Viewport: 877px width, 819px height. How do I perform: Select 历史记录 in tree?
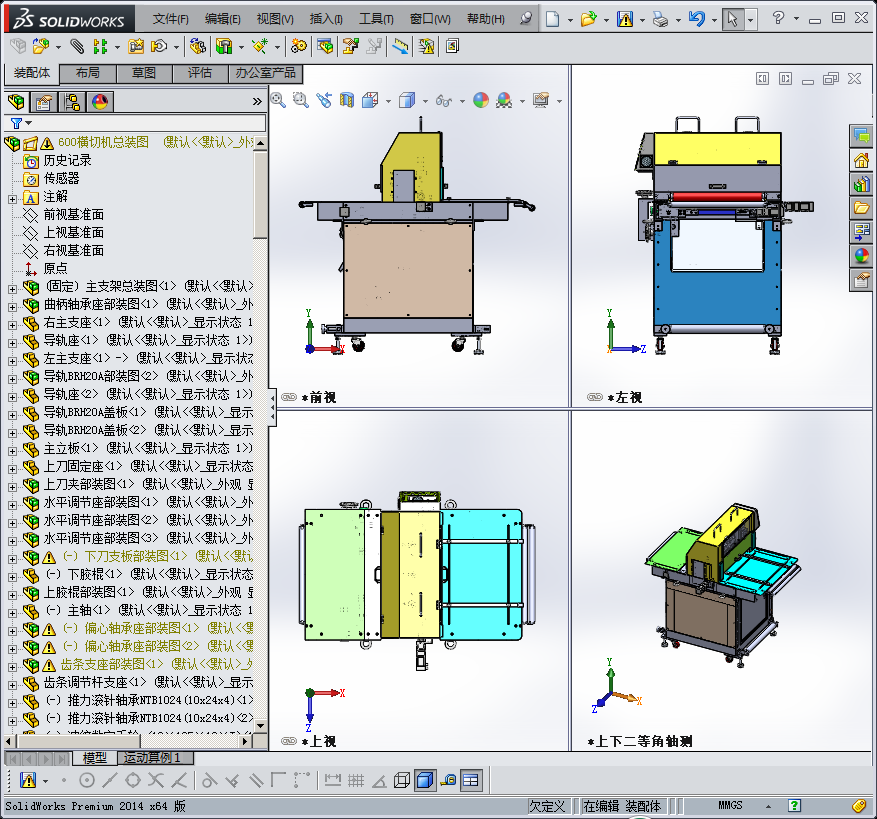[67, 161]
